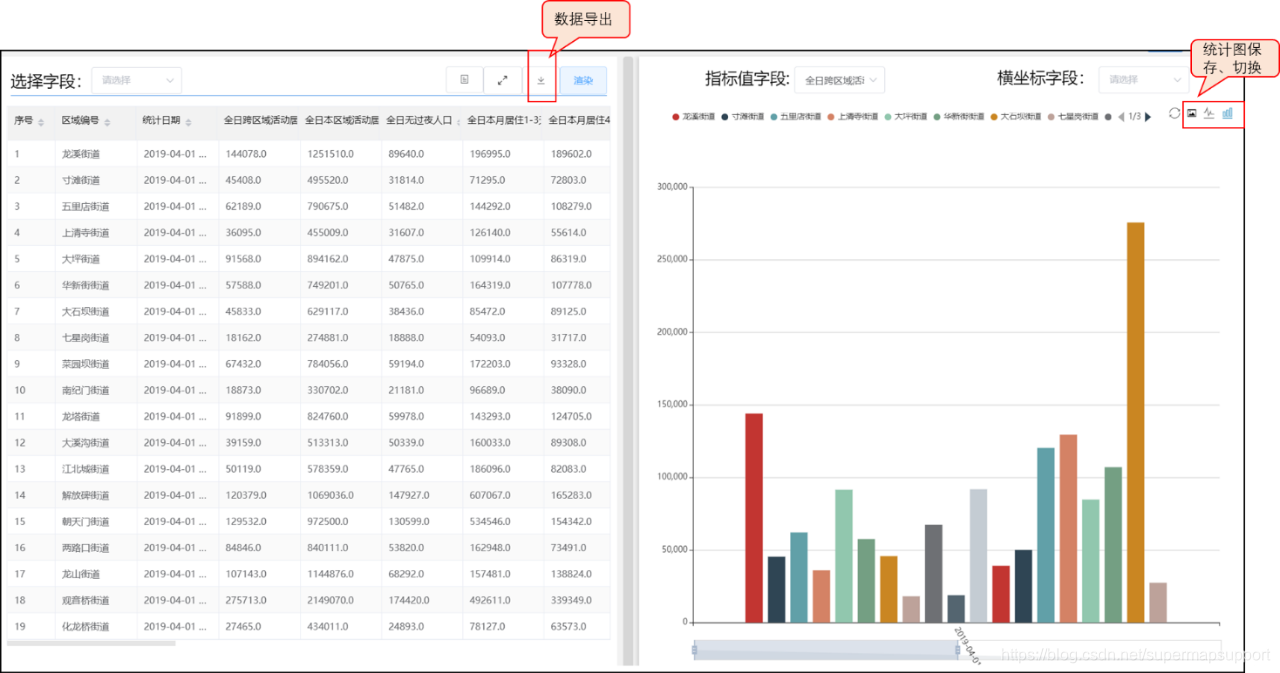The image size is (1280, 673).
Task: Click the first red bar in chart
Action: (x=754, y=518)
